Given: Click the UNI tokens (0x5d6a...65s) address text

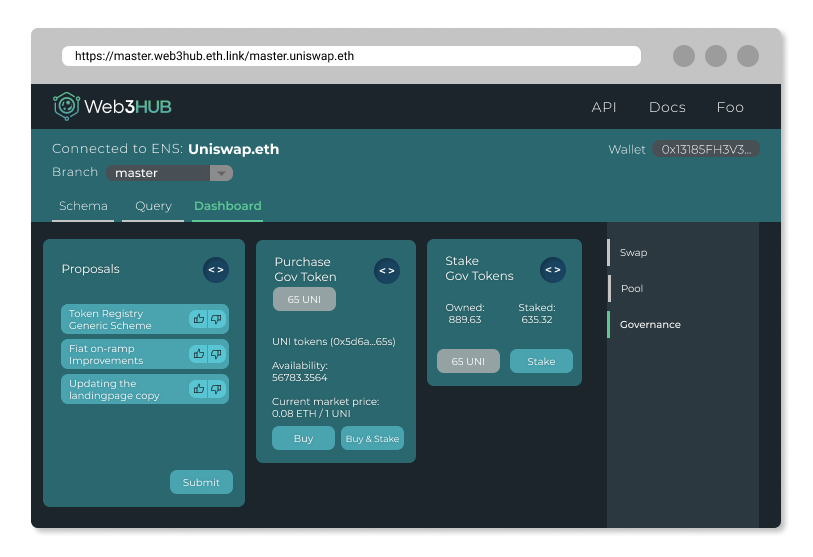Looking at the screenshot, I should [x=334, y=341].
